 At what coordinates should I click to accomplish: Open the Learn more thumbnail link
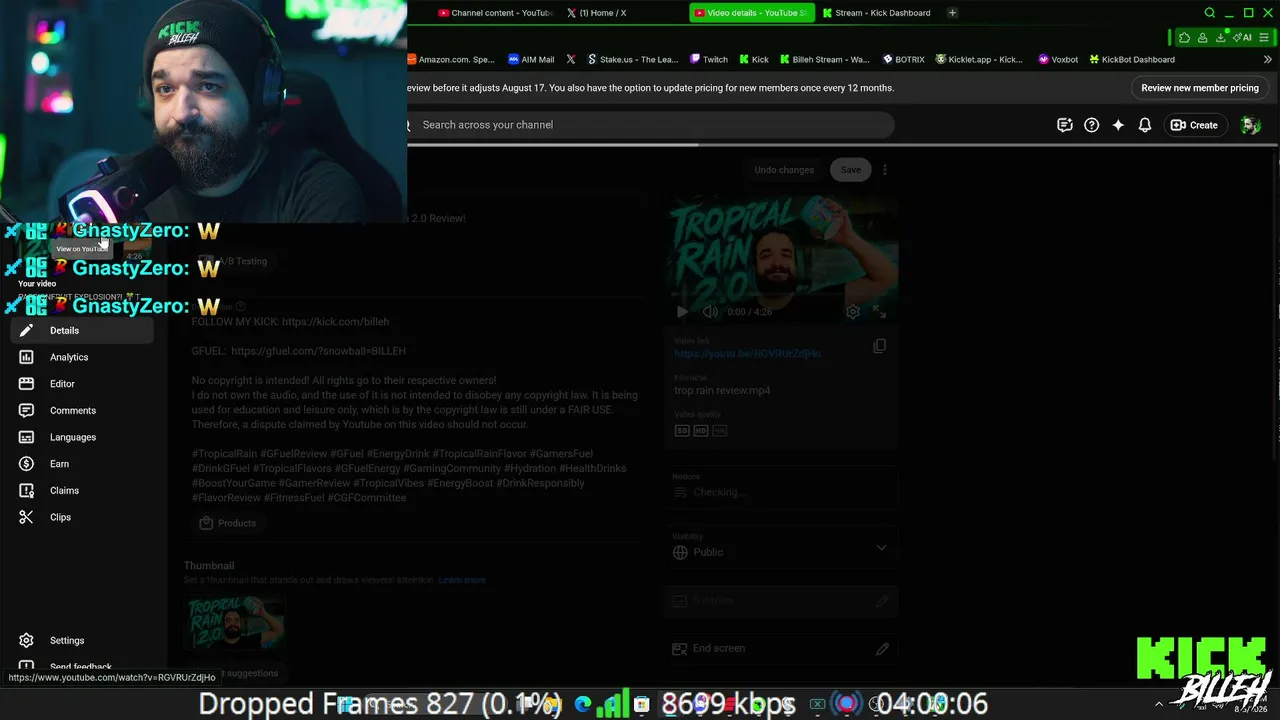(462, 580)
